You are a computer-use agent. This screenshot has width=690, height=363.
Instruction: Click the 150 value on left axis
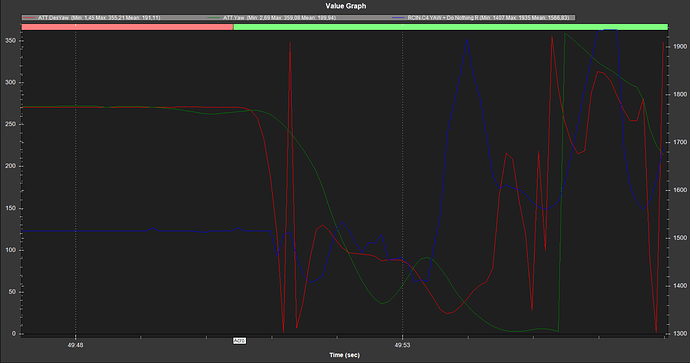pyautogui.click(x=10, y=209)
